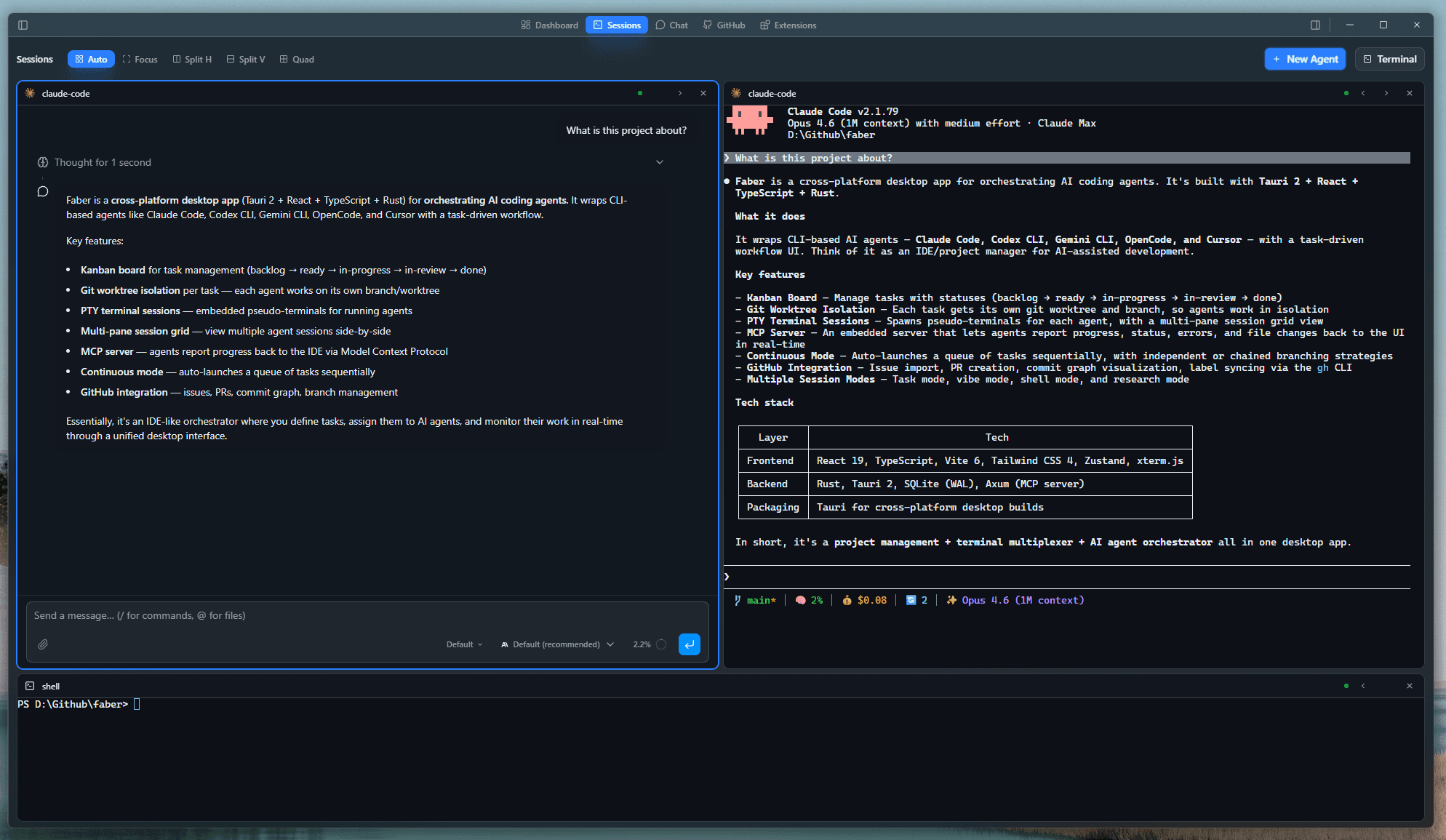The width and height of the screenshot is (1446, 840).
Task: Click the assistant chat bubble icon
Action: 43,191
